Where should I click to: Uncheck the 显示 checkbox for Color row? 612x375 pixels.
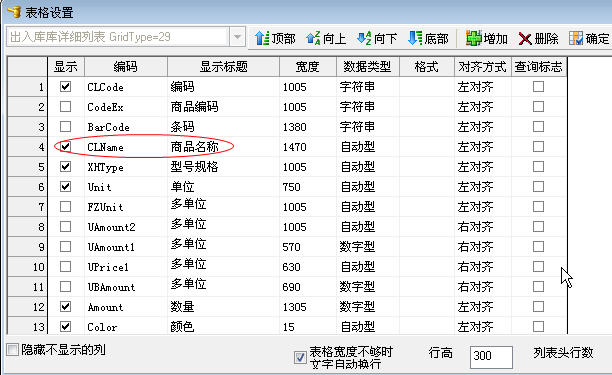pyautogui.click(x=66, y=326)
